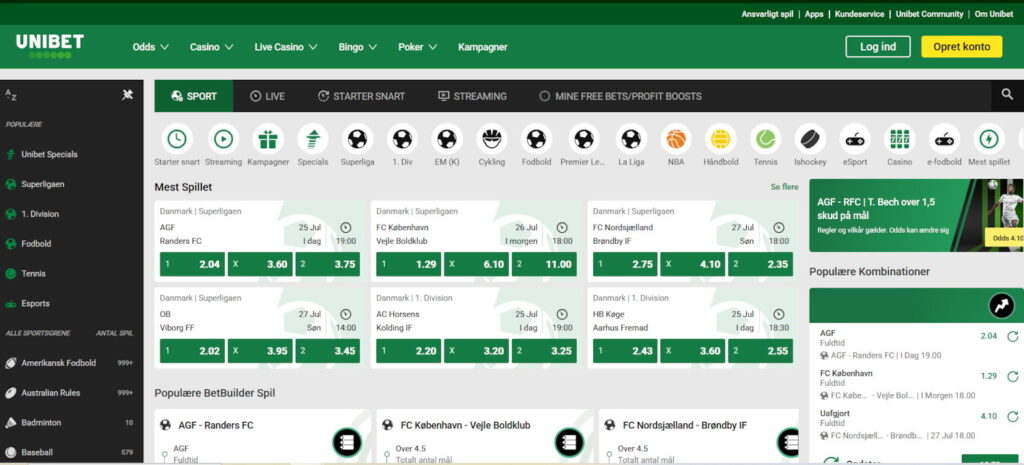
Task: Switch to the STREAMING tab
Action: click(x=472, y=96)
